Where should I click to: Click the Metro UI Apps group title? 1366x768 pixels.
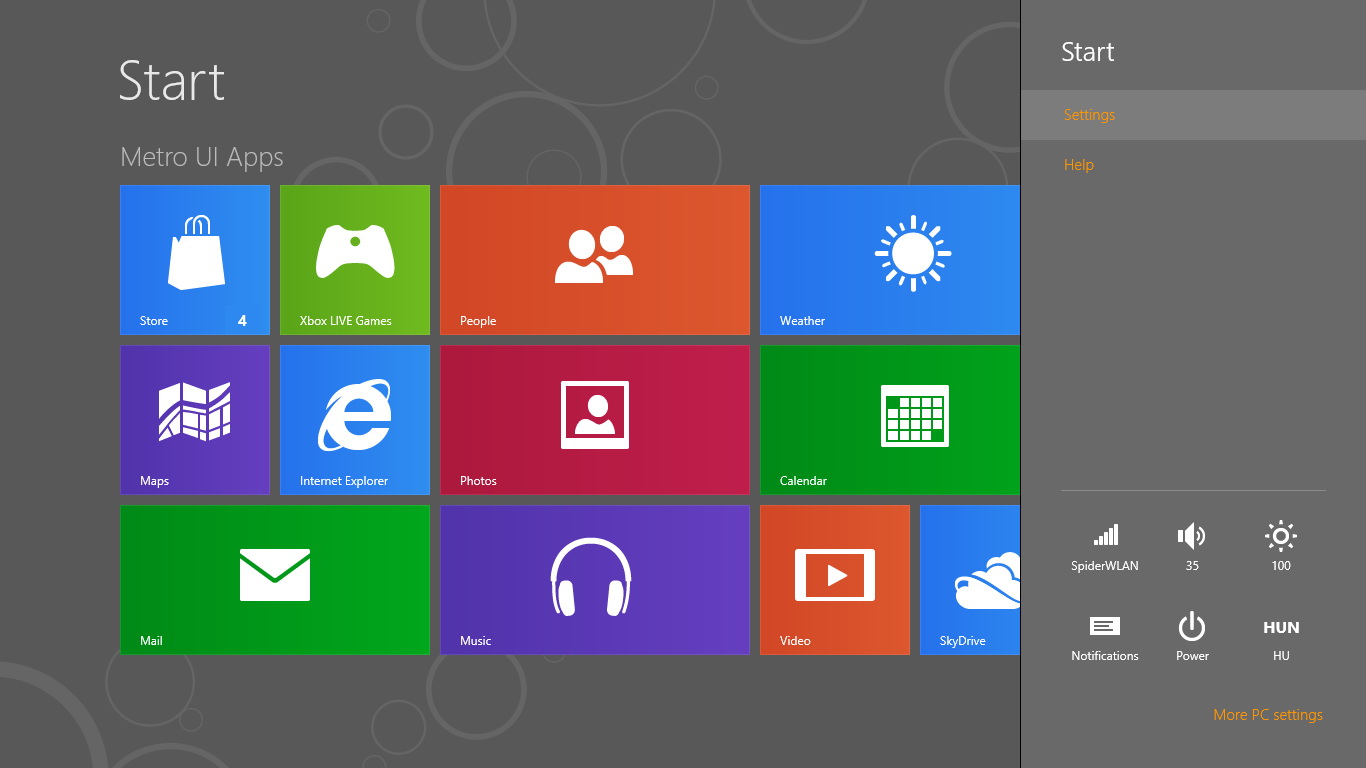[202, 158]
